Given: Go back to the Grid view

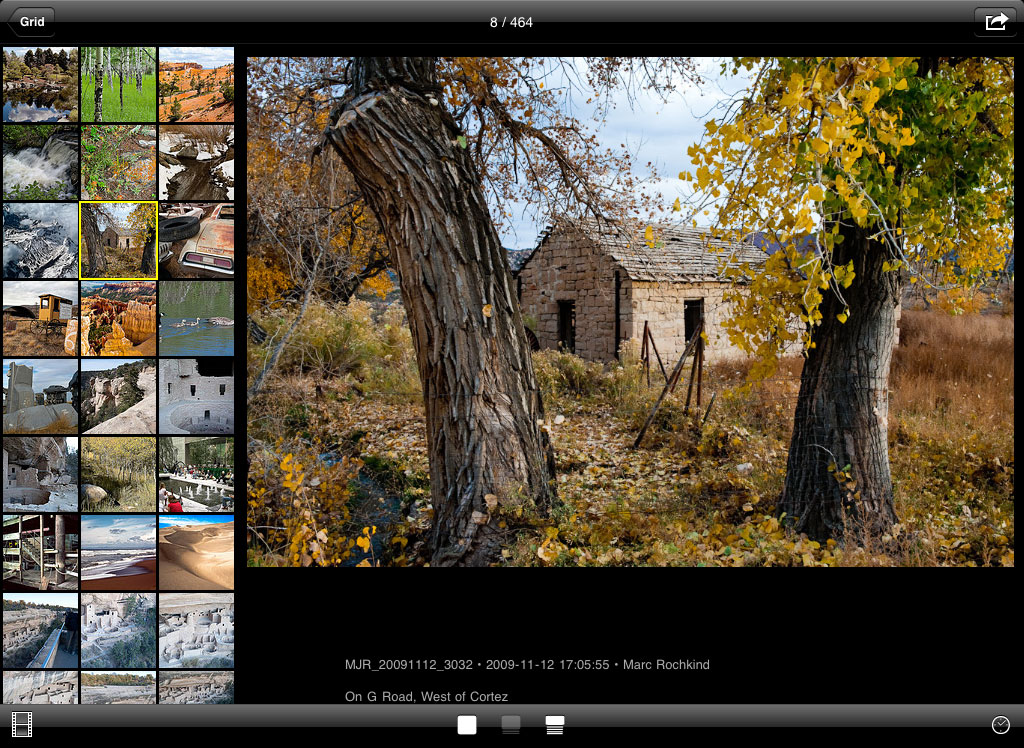Looking at the screenshot, I should [31, 22].
